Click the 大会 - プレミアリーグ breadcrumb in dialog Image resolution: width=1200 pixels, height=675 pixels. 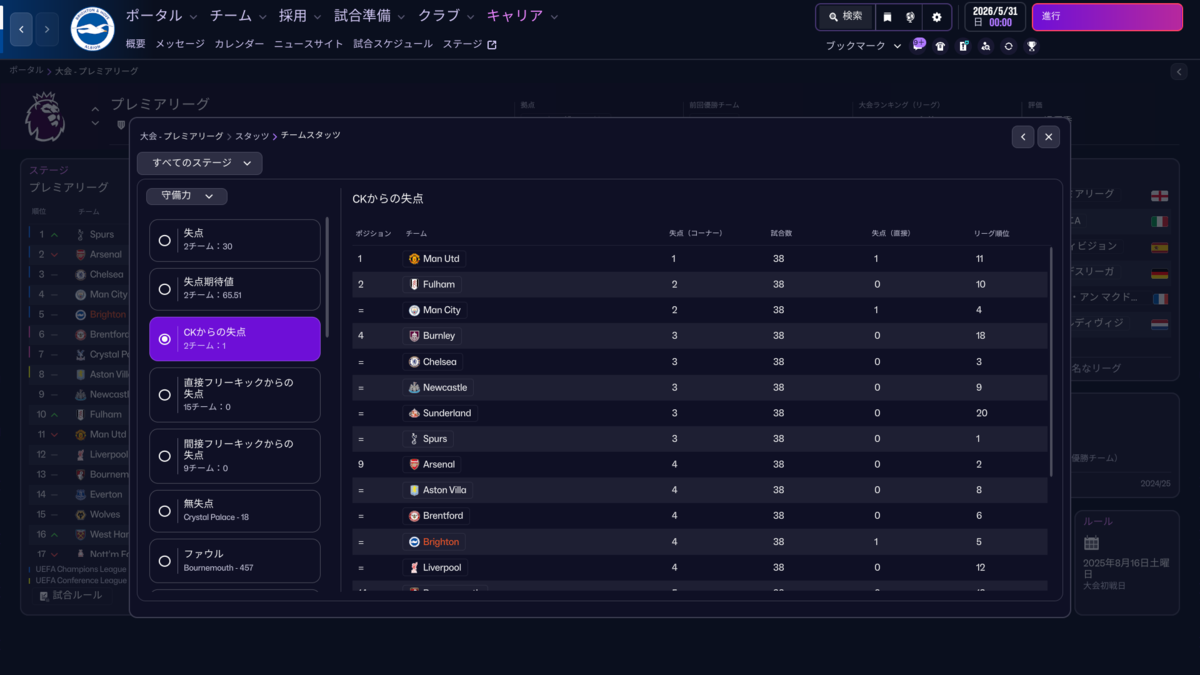coord(182,136)
